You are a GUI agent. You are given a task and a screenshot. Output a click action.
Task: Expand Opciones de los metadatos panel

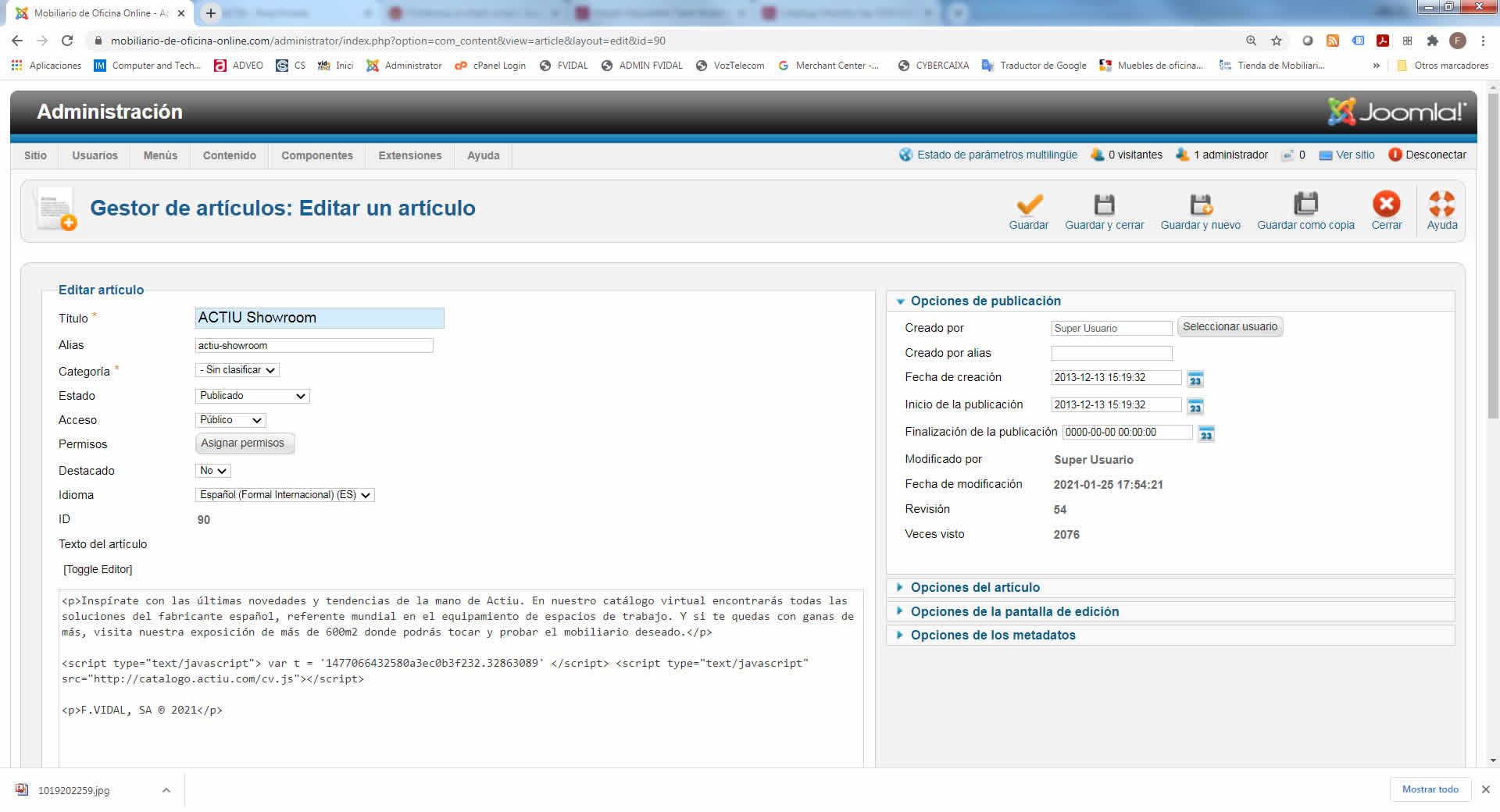(x=993, y=636)
